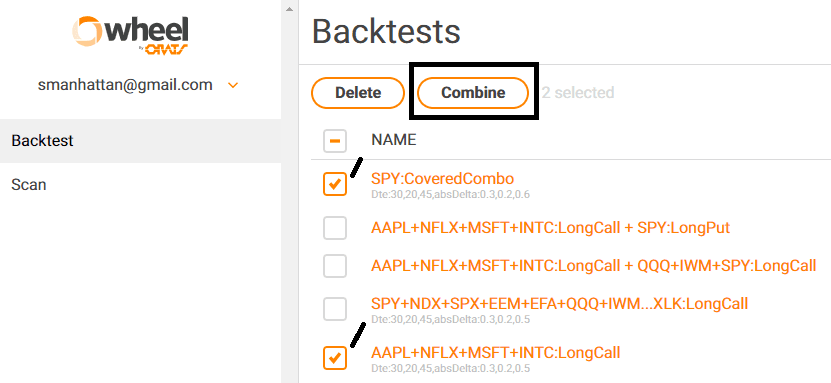The height and width of the screenshot is (383, 831).
Task: Uncheck the AAPL+NFLX+MSFT+INTC:LongCall checkbox
Action: point(335,358)
